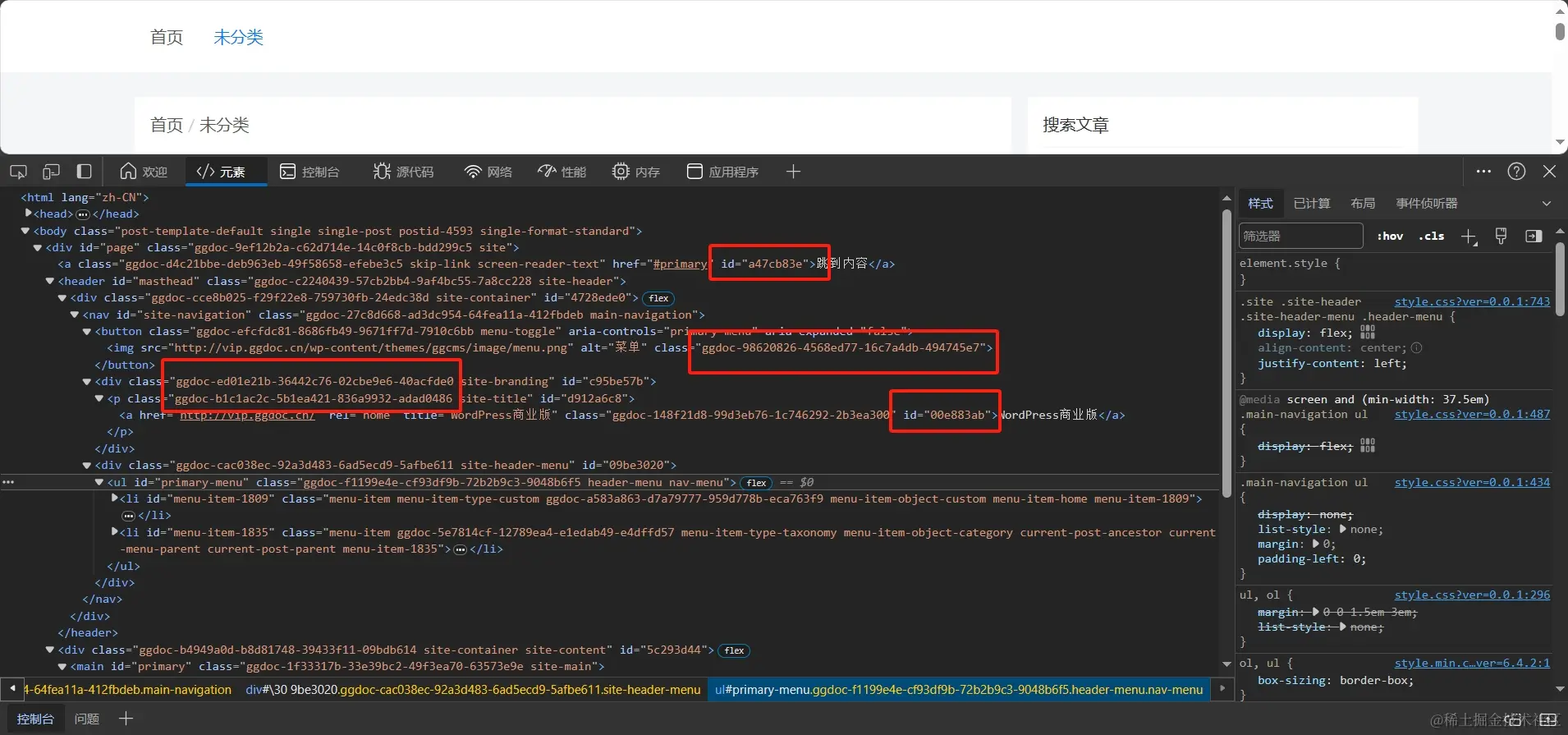Open the 欢迎 welcome tab
The height and width of the screenshot is (735, 1568).
coord(144,172)
